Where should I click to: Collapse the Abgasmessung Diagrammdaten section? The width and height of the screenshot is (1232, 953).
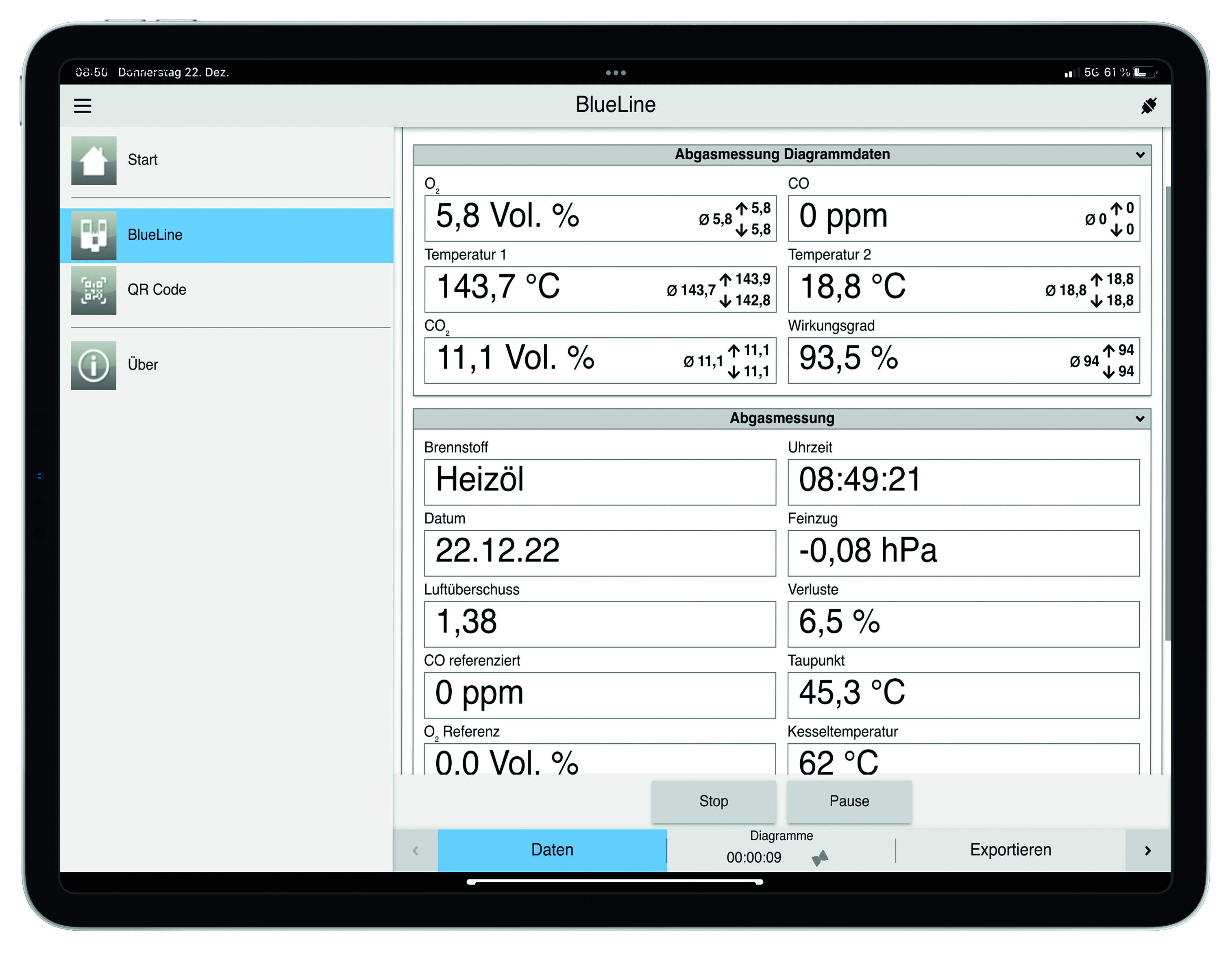point(1140,155)
